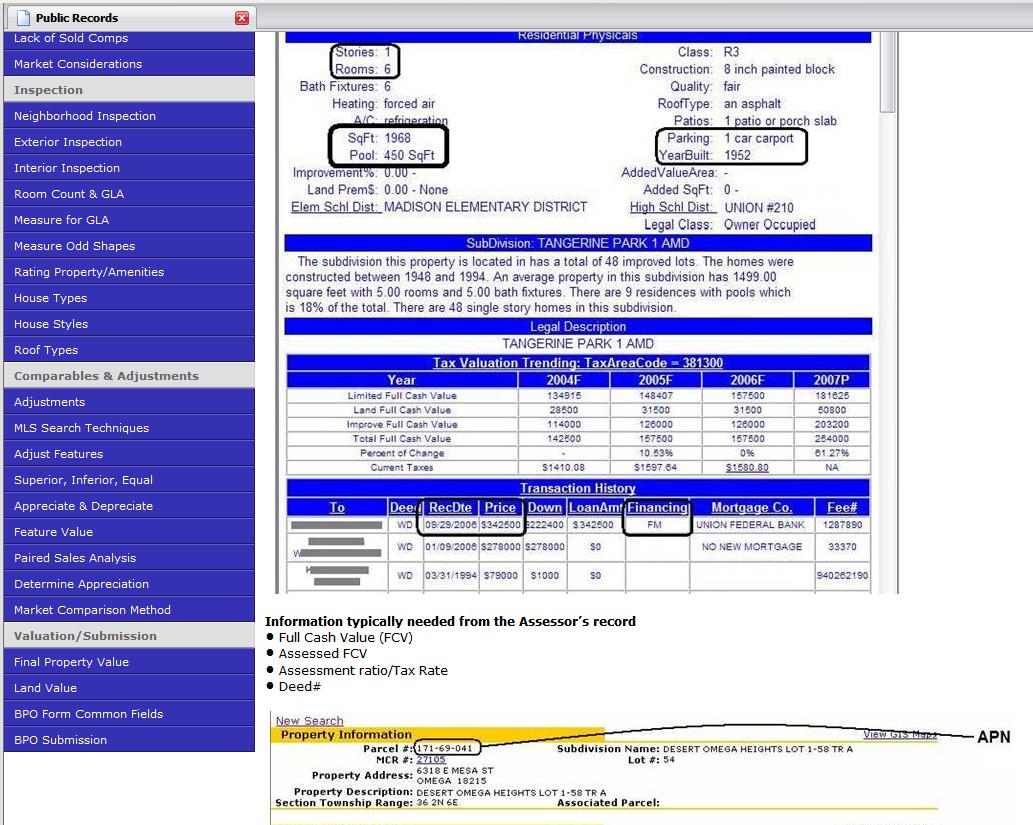Open Adjustments item
1033x825 pixels.
coord(129,402)
